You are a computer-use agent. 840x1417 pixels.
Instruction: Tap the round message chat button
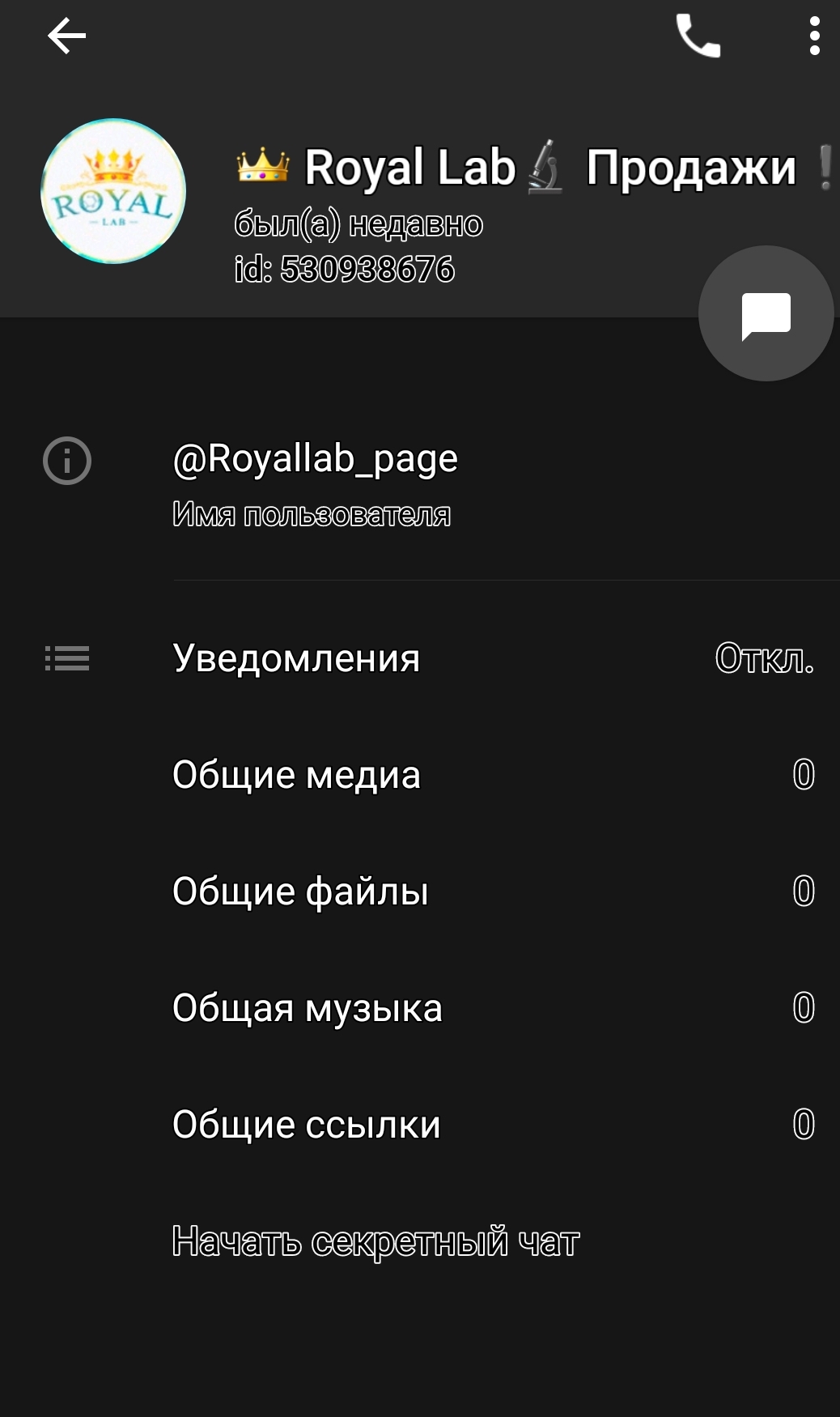[766, 313]
